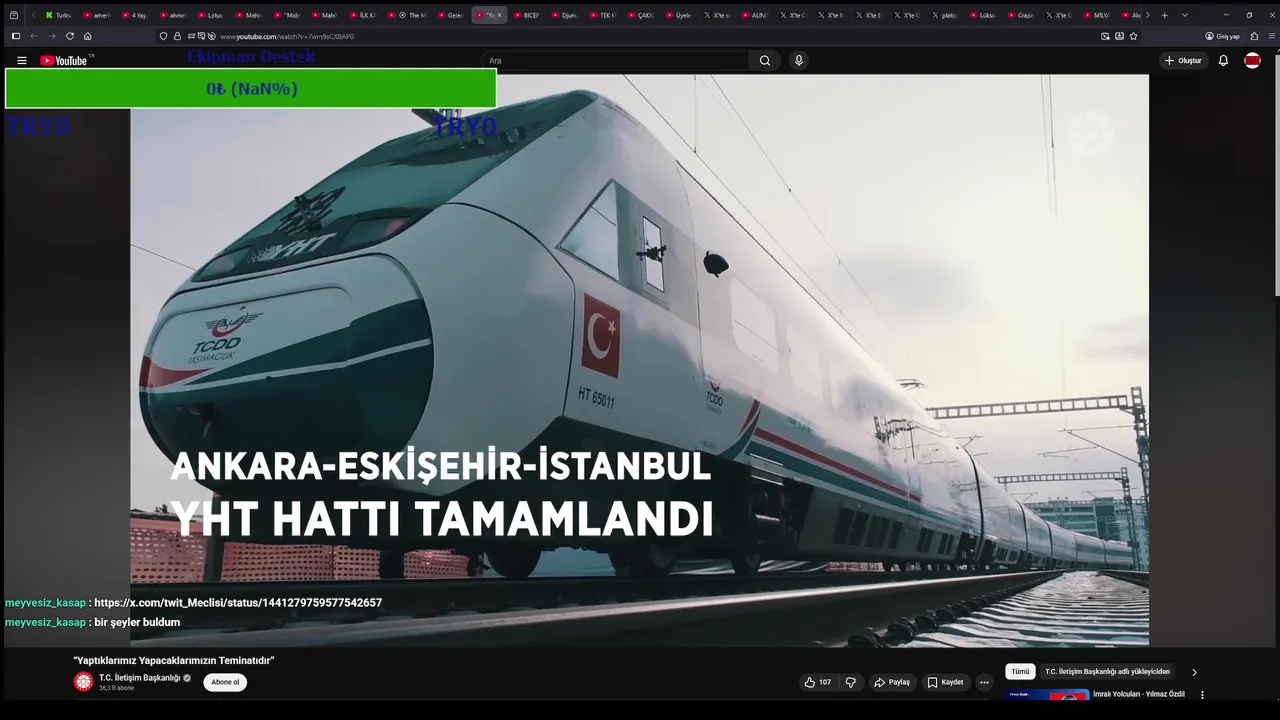Go to the YouTube home logo
1280x720 pixels.
click(64, 61)
